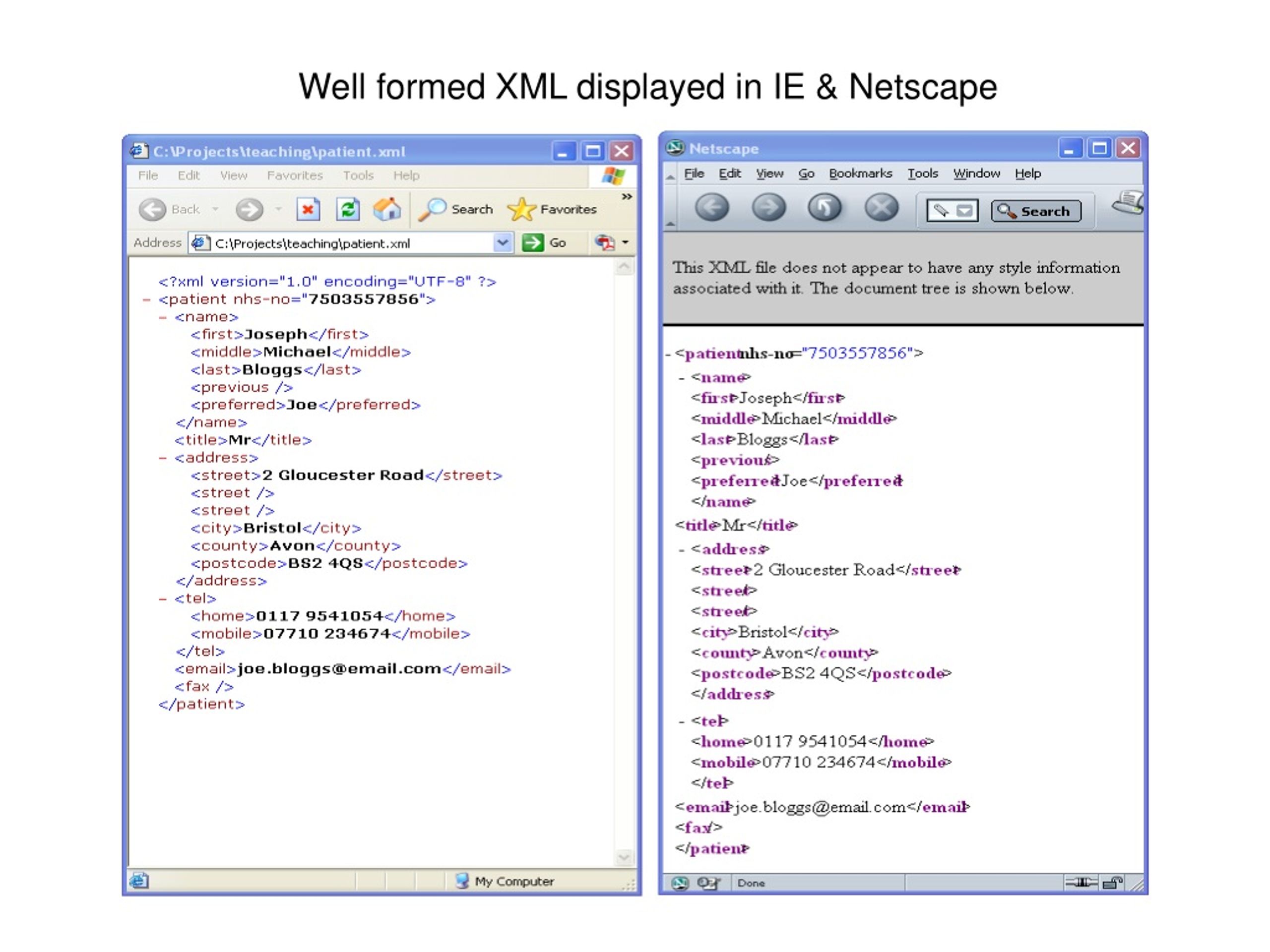This screenshot has height=952, width=1270.
Task: Collapse the name node in Netscape
Action: click(x=682, y=379)
